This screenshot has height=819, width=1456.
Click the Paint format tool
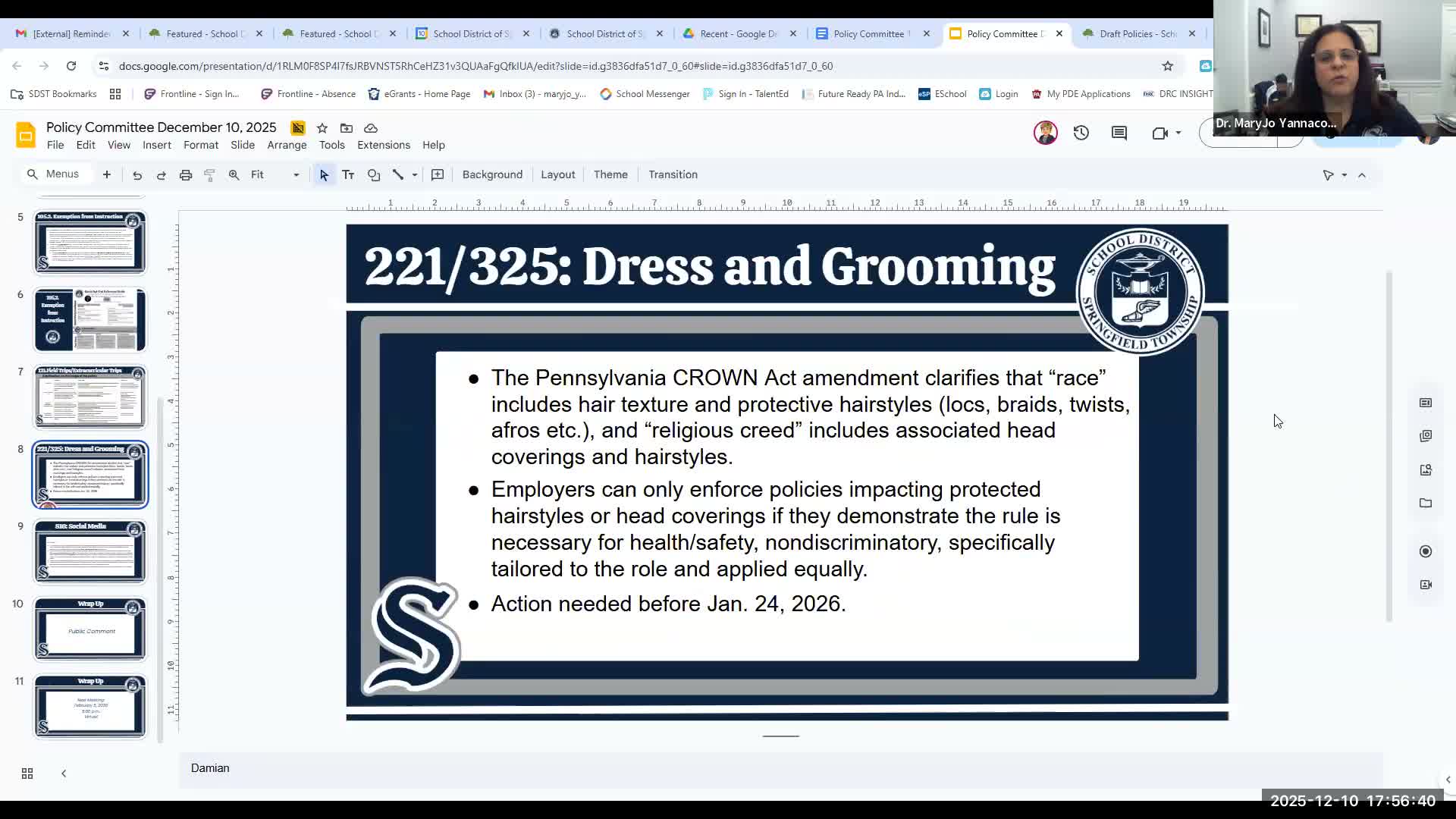(x=209, y=174)
